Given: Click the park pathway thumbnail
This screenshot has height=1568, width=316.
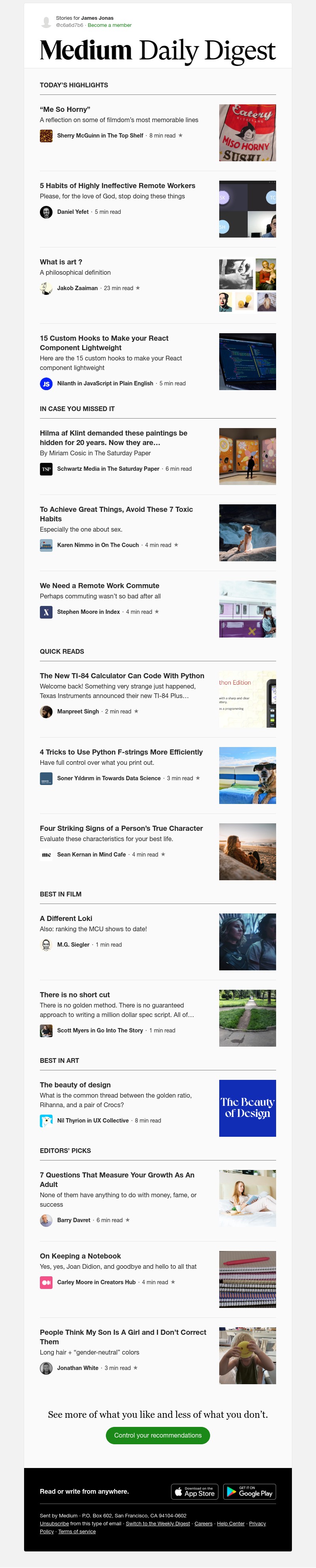Looking at the screenshot, I should tap(247, 1018).
